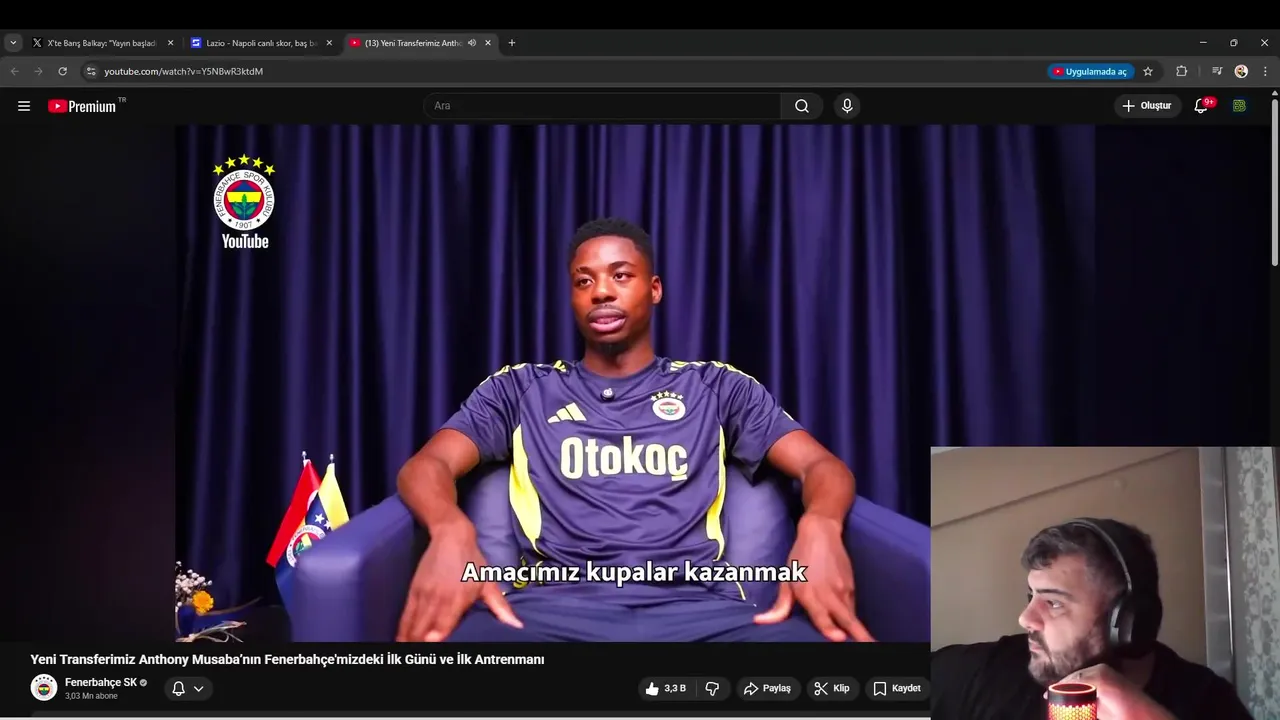The height and width of the screenshot is (720, 1280).
Task: View site information icon in address bar
Action: tap(91, 71)
